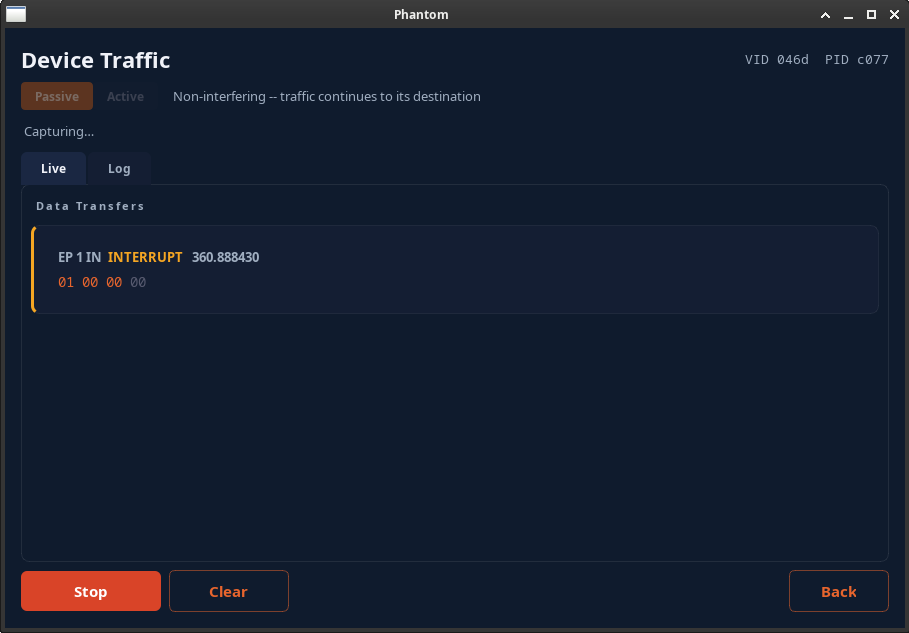Clear captured data transfers
Image resolution: width=909 pixels, height=633 pixels.
tap(228, 591)
